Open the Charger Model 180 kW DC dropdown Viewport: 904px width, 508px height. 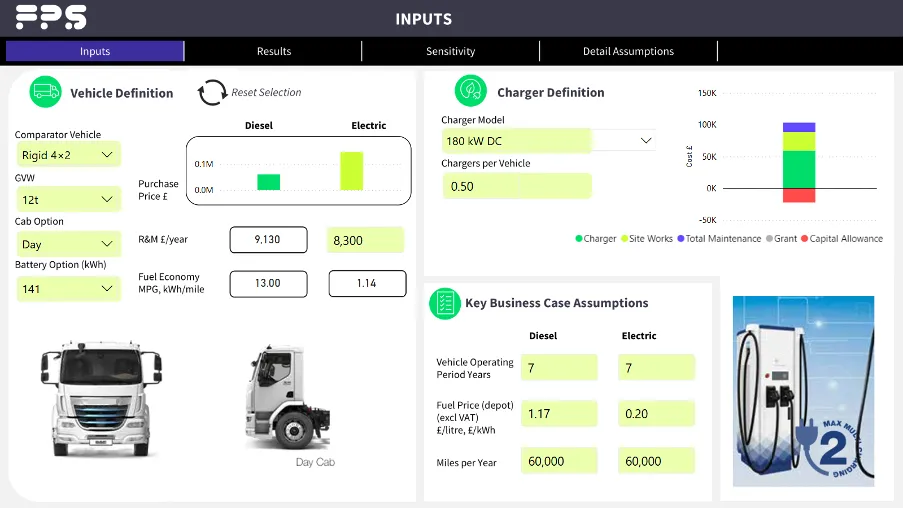(x=548, y=141)
